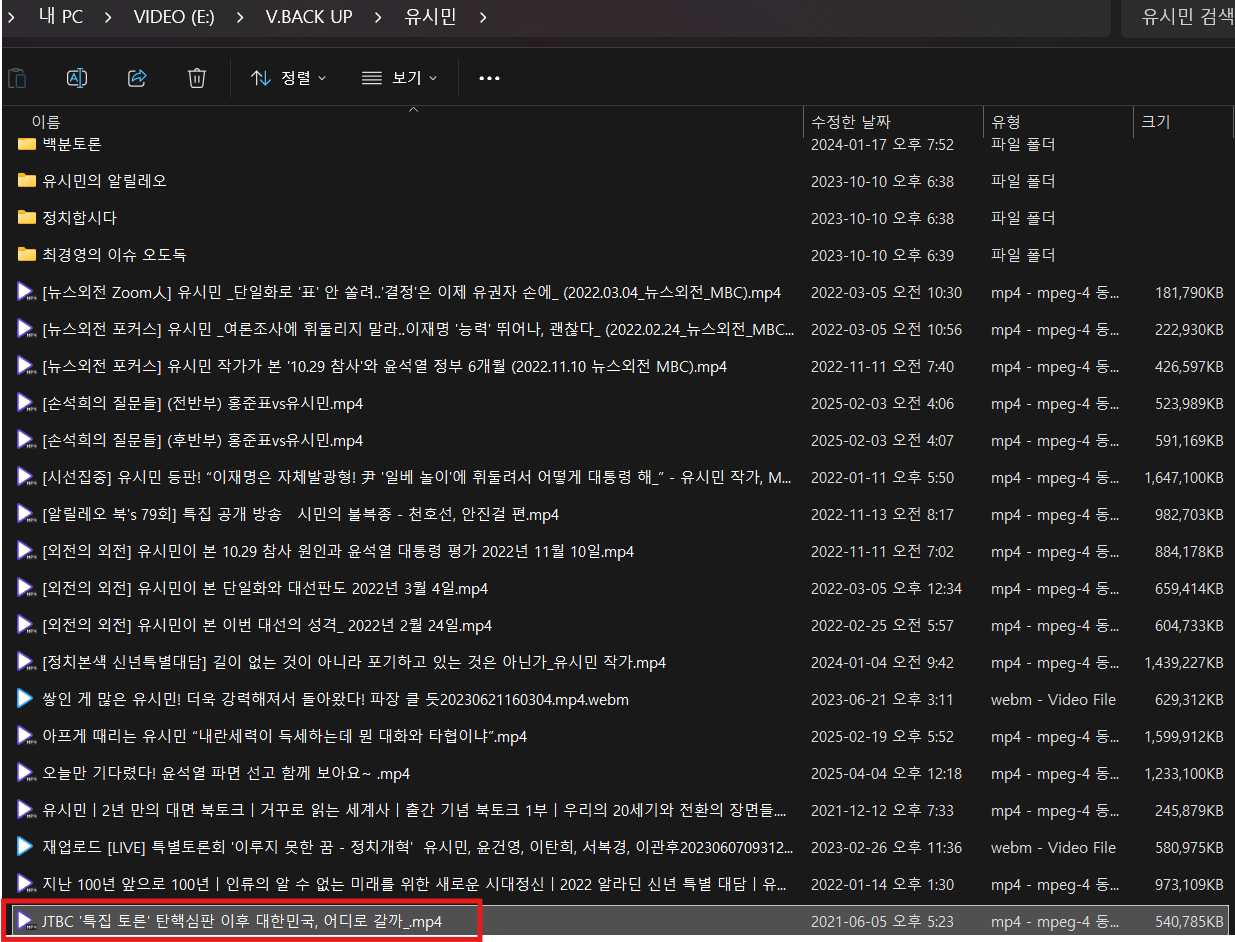
Task: Click video icon of (전반부) 홍준표vs유시민 file
Action: (27, 403)
